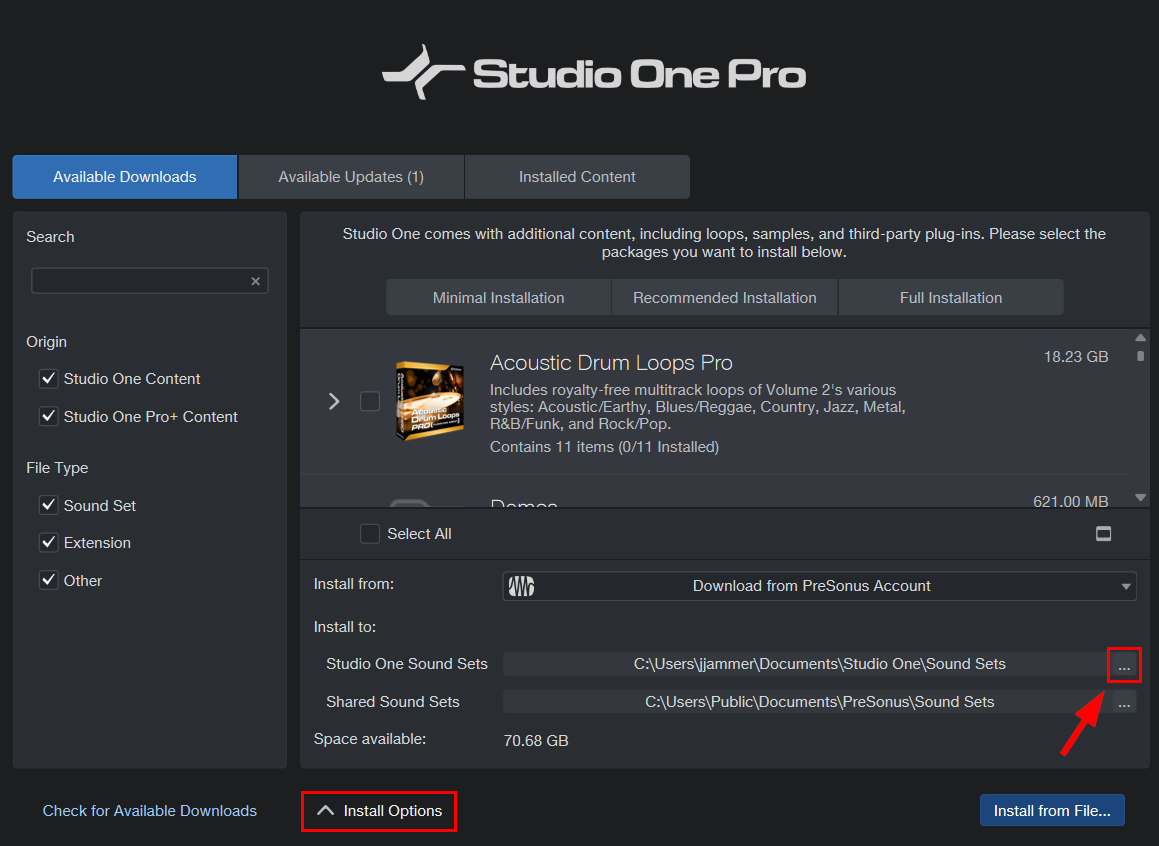Screen dimensions: 1159x846
Task: Click the Install from File... button
Action: (x=1052, y=811)
